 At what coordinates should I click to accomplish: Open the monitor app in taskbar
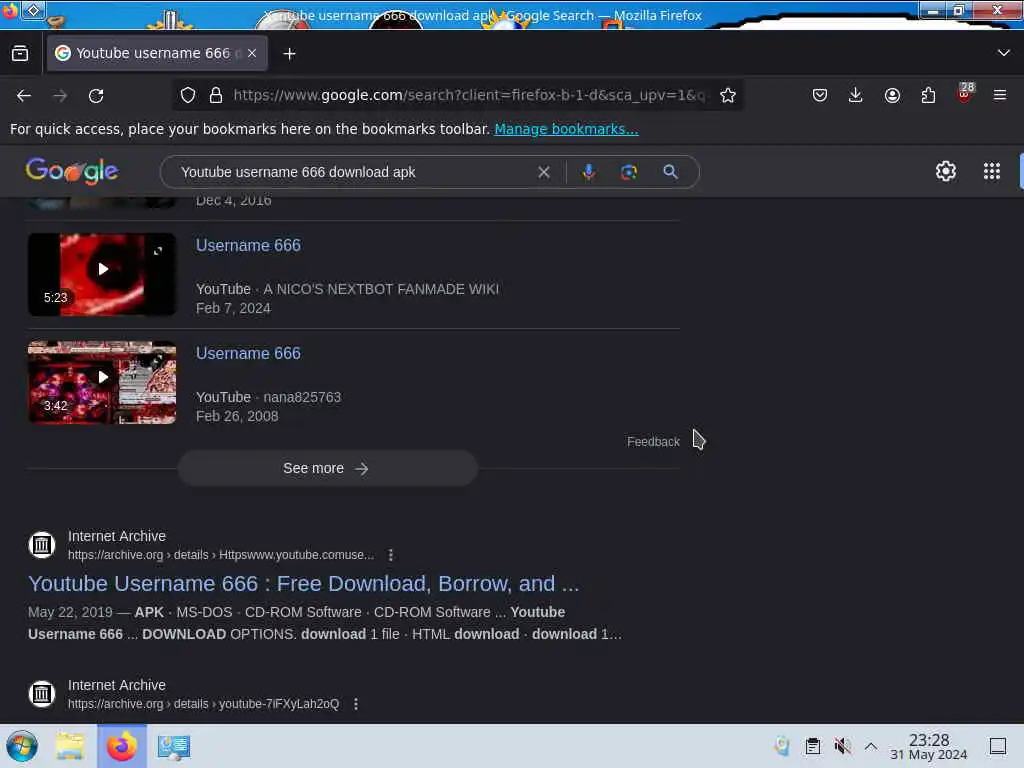174,747
